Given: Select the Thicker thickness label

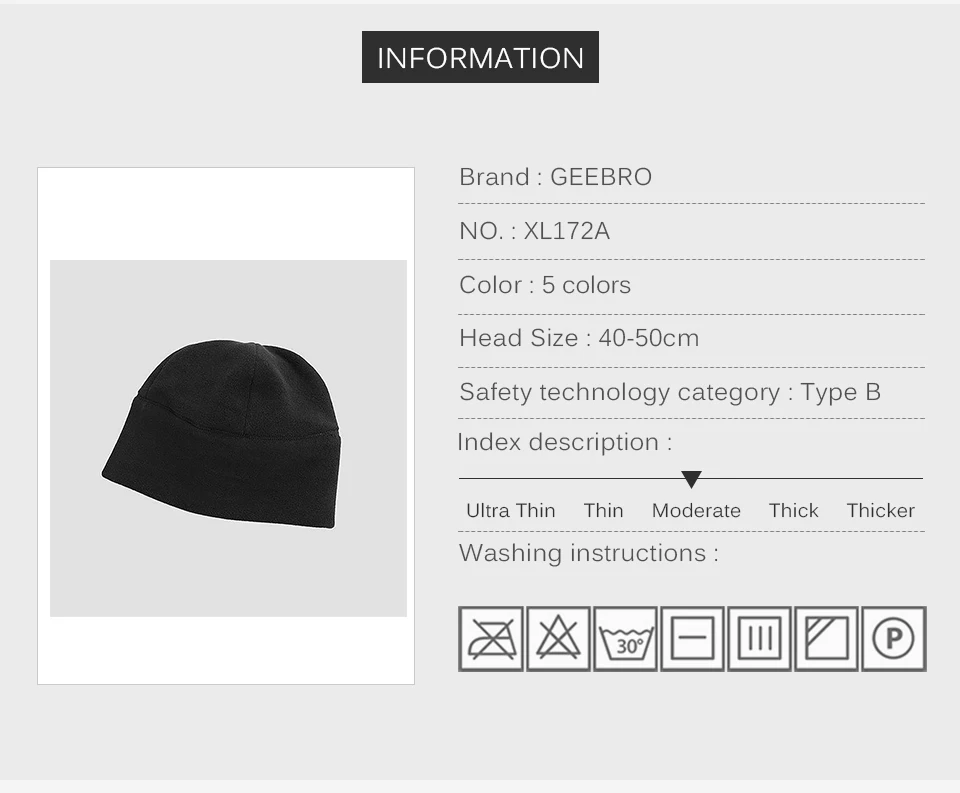Looking at the screenshot, I should coord(880,510).
